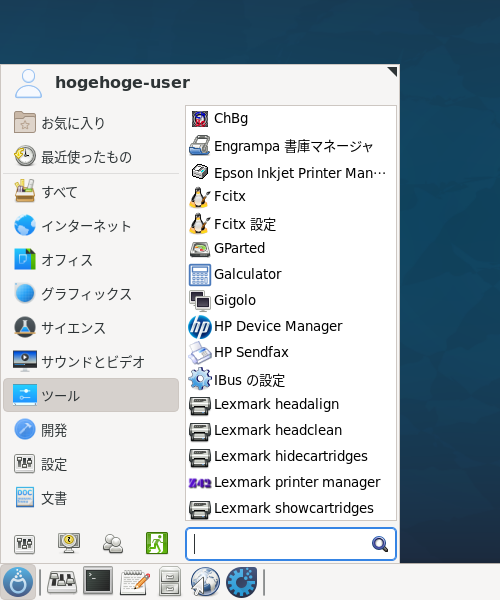Click hogehoge-user profile avatar

click(28, 83)
